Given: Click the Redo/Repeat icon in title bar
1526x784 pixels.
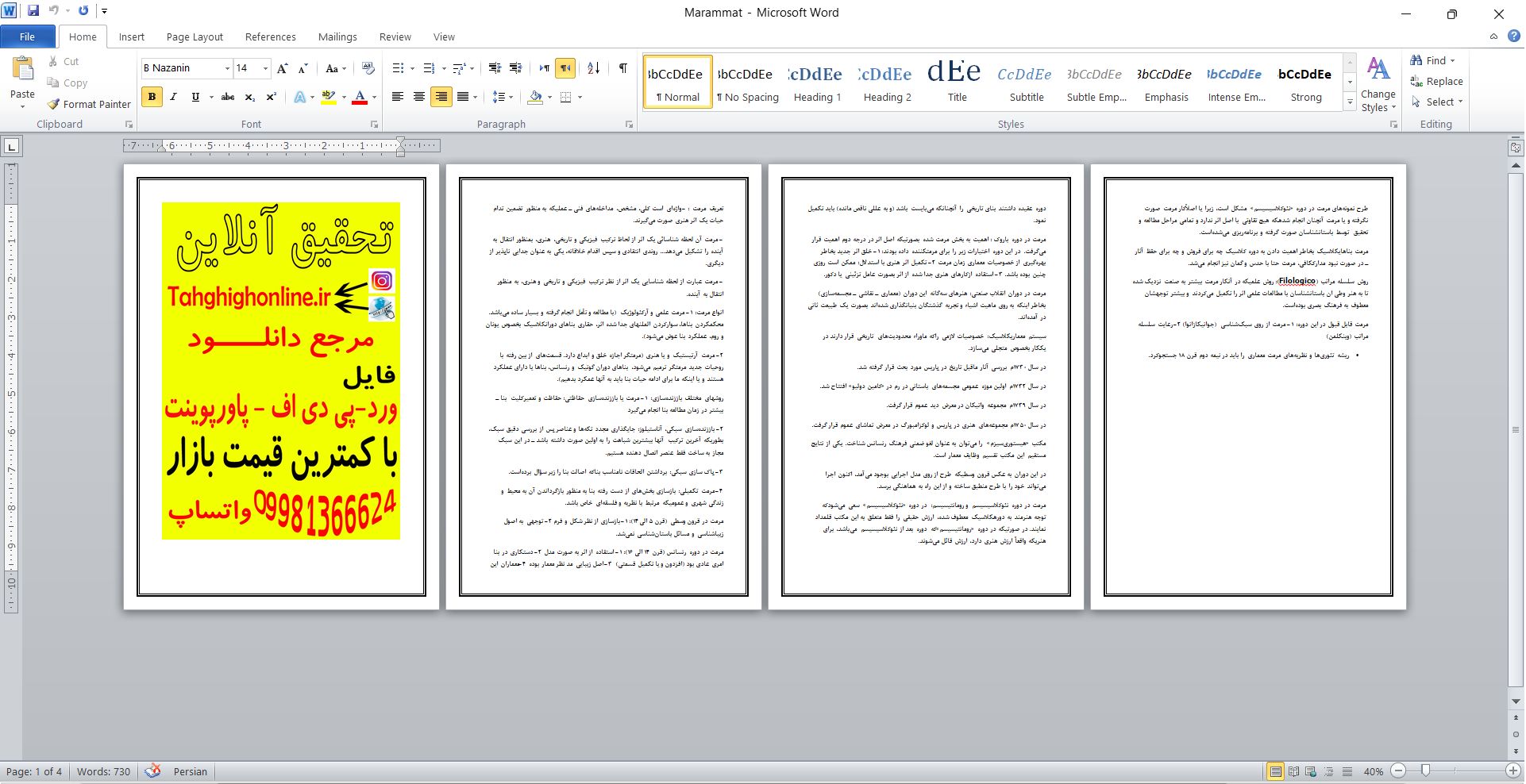Looking at the screenshot, I should [x=83, y=11].
